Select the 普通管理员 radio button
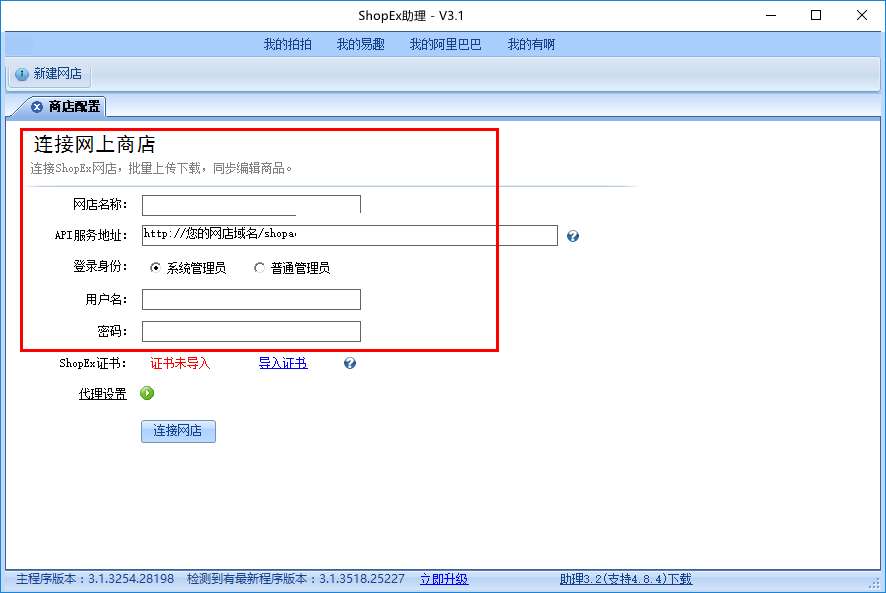 (x=259, y=267)
